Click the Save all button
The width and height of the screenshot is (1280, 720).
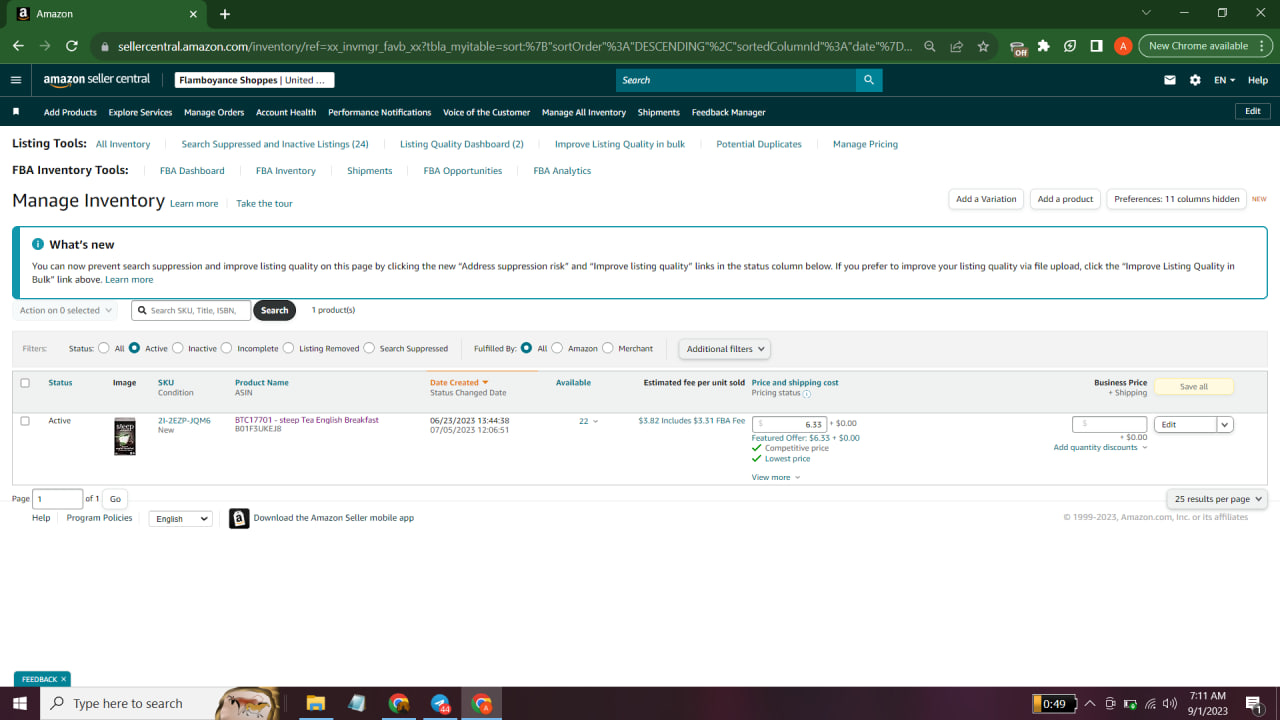tap(1194, 386)
